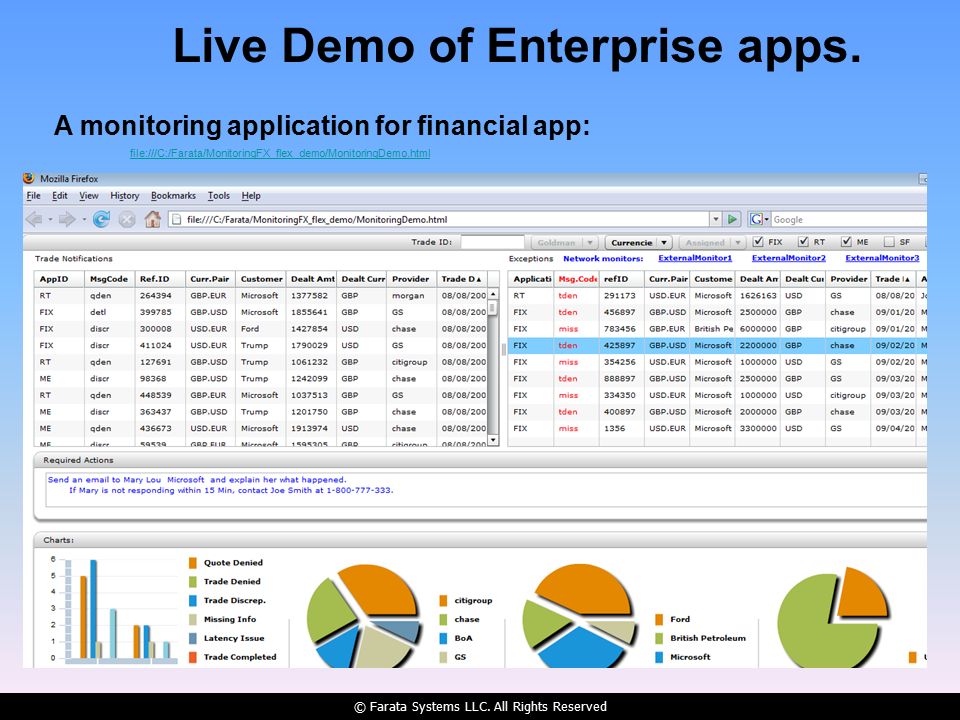Viewport: 960px width, 720px height.
Task: Select exception row with refID 783456
Action: coord(717,329)
